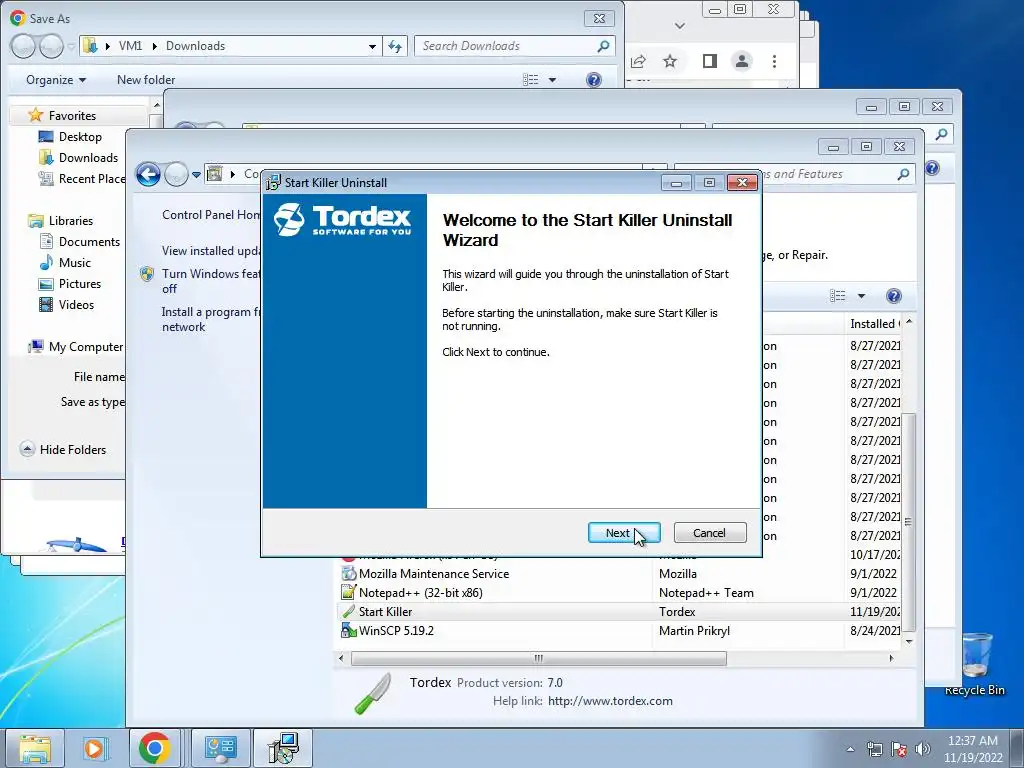Select the Start Killer program row
Screen dimensions: 1024x768
click(x=618, y=612)
